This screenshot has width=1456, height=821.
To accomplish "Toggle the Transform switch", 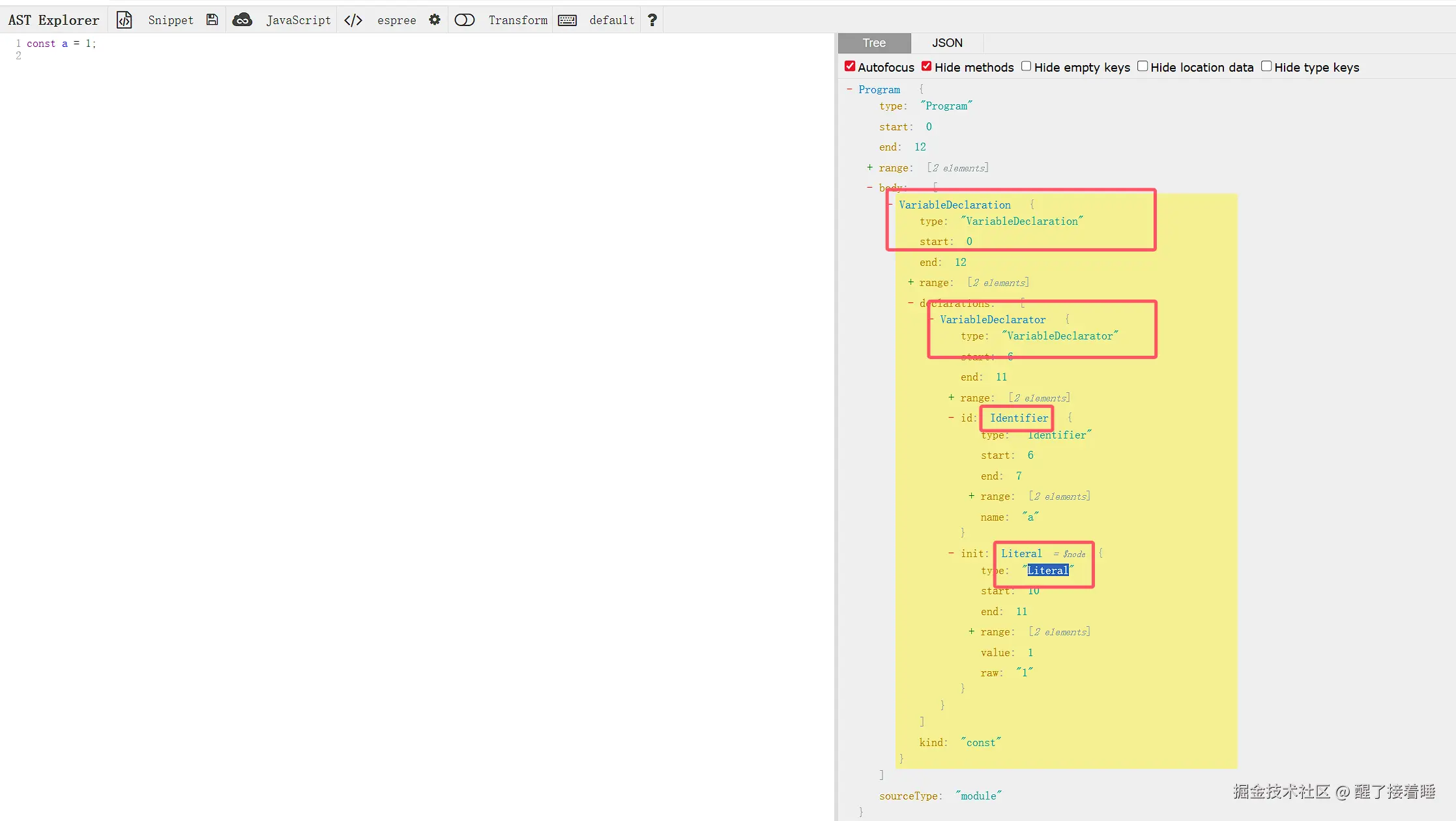I will click(465, 20).
